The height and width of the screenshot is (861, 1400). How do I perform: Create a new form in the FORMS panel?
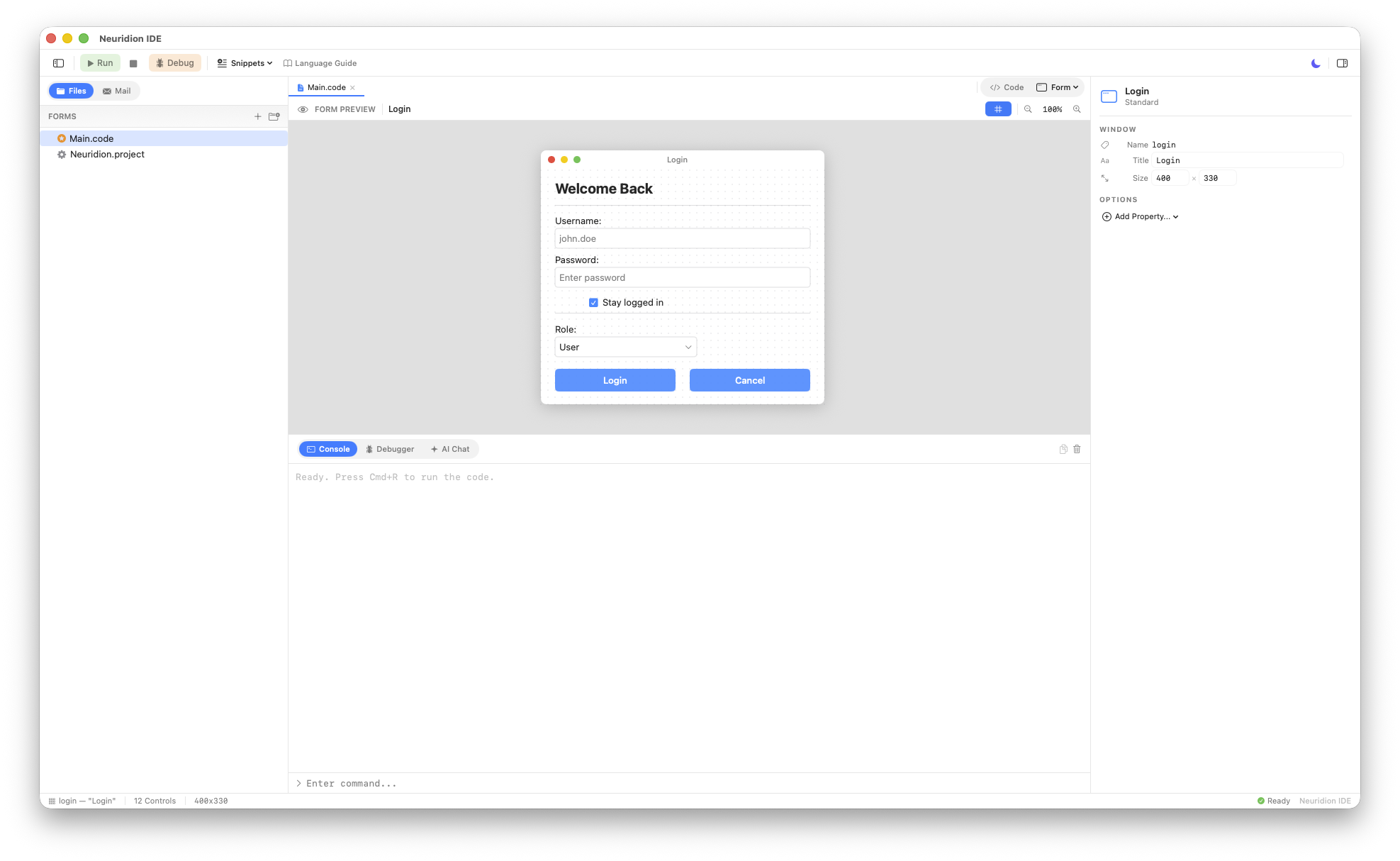point(258,116)
